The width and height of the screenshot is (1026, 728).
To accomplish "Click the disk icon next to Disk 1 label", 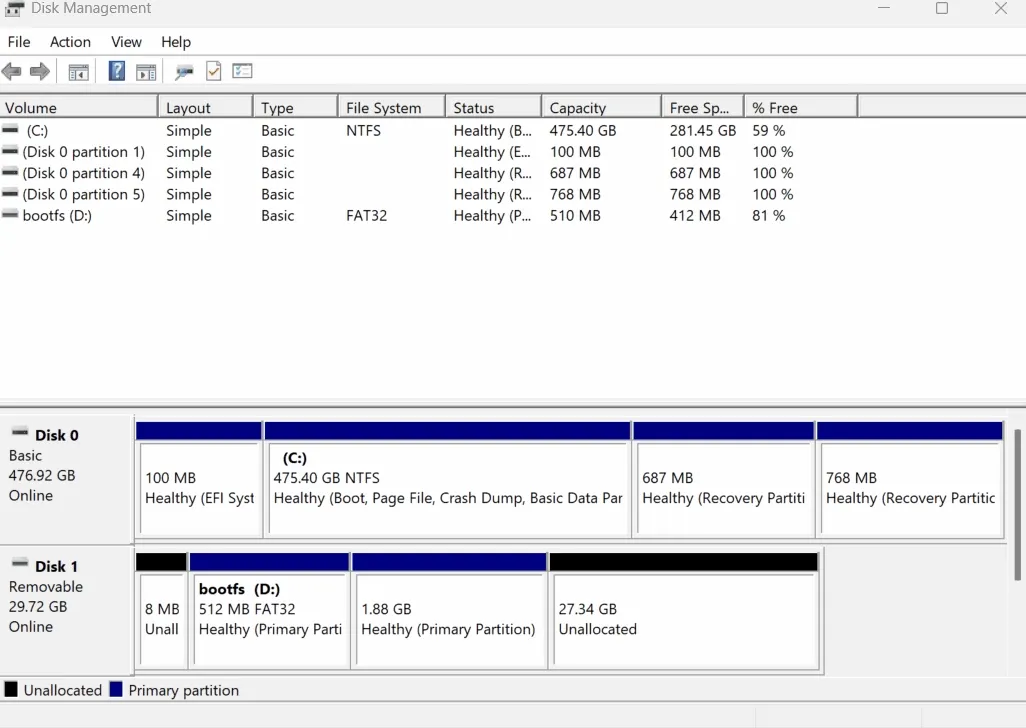I will 20,563.
